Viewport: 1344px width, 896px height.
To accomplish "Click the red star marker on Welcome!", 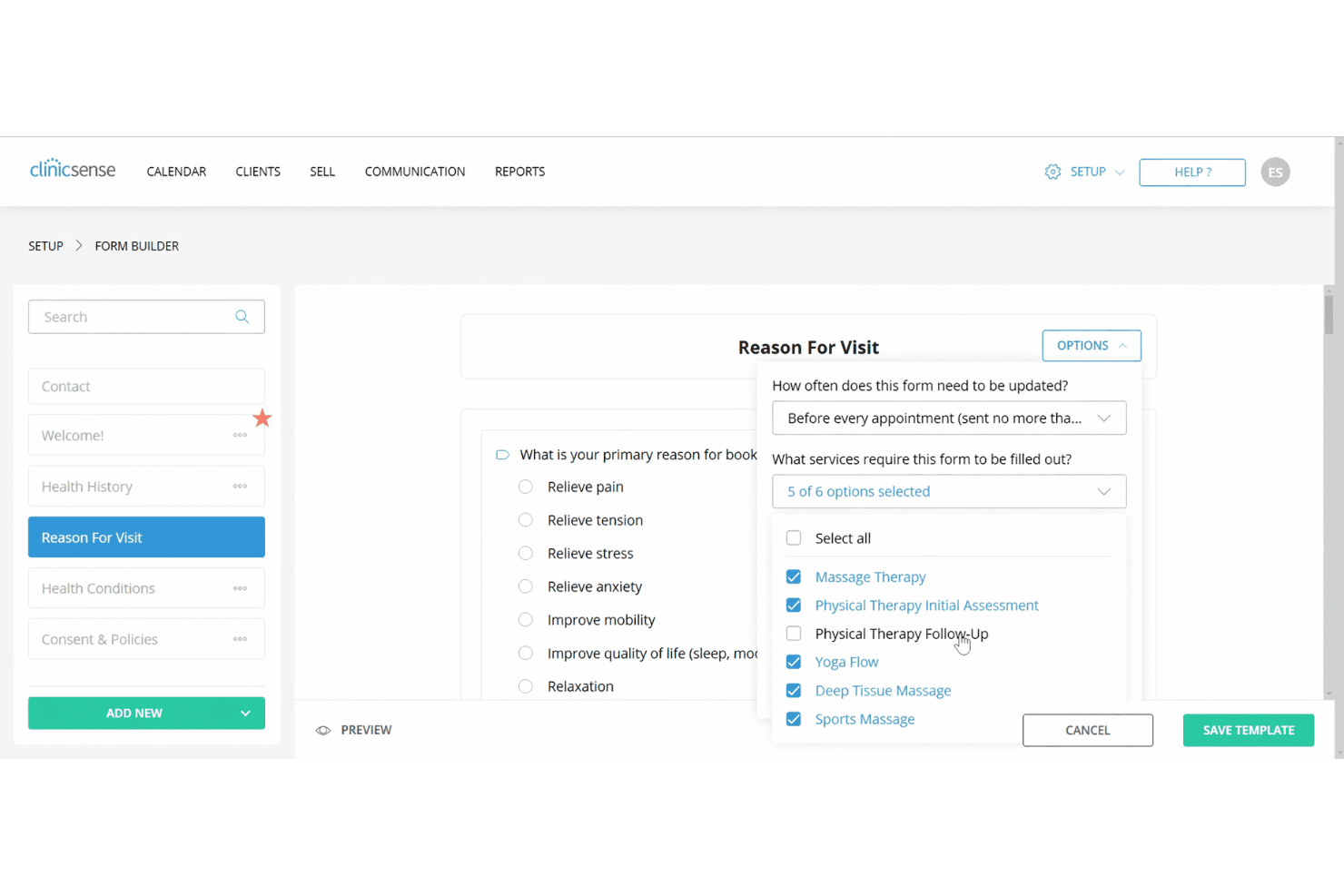I will pos(262,418).
